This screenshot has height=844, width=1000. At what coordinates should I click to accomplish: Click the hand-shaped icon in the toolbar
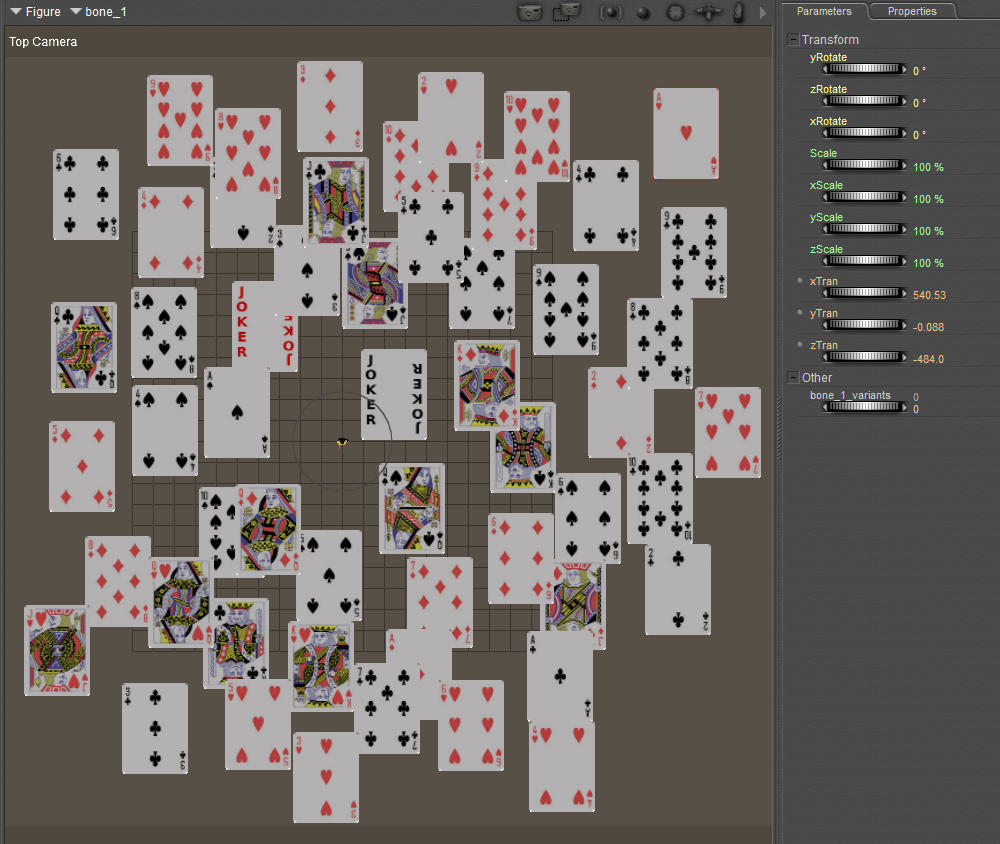pyautogui.click(x=739, y=12)
